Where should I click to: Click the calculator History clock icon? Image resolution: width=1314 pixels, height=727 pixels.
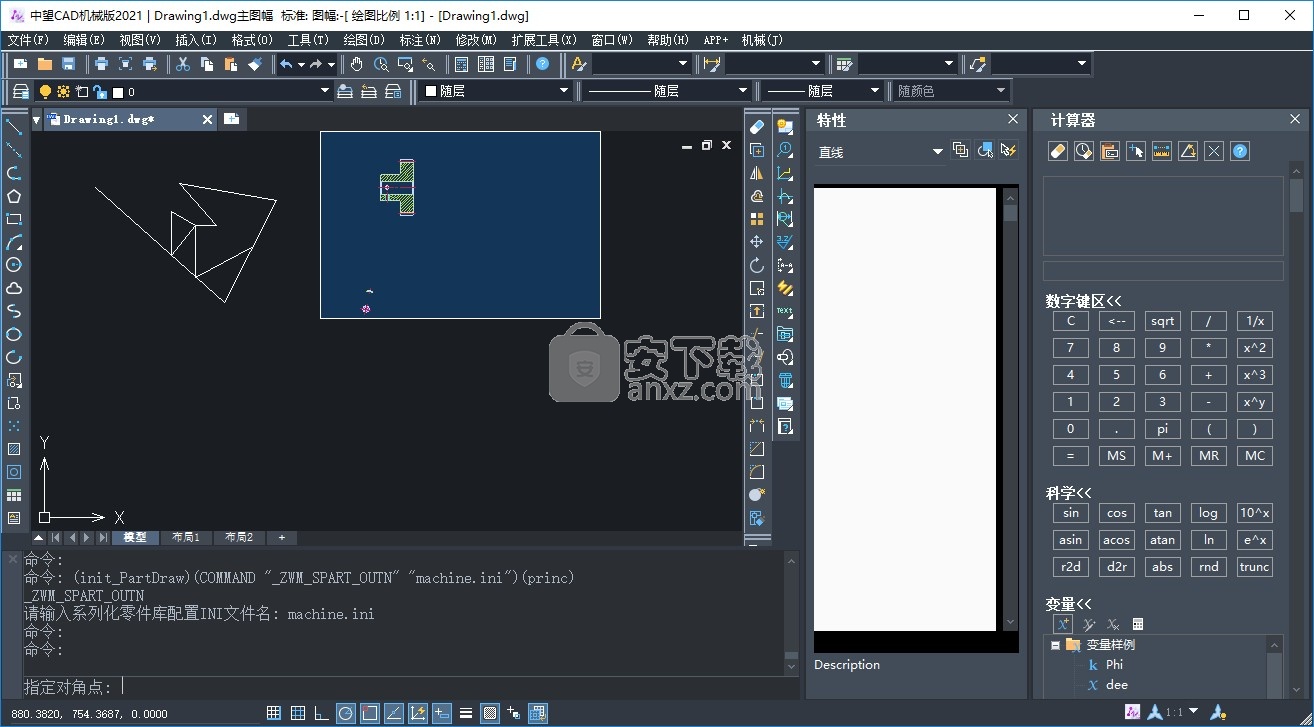[x=1083, y=151]
